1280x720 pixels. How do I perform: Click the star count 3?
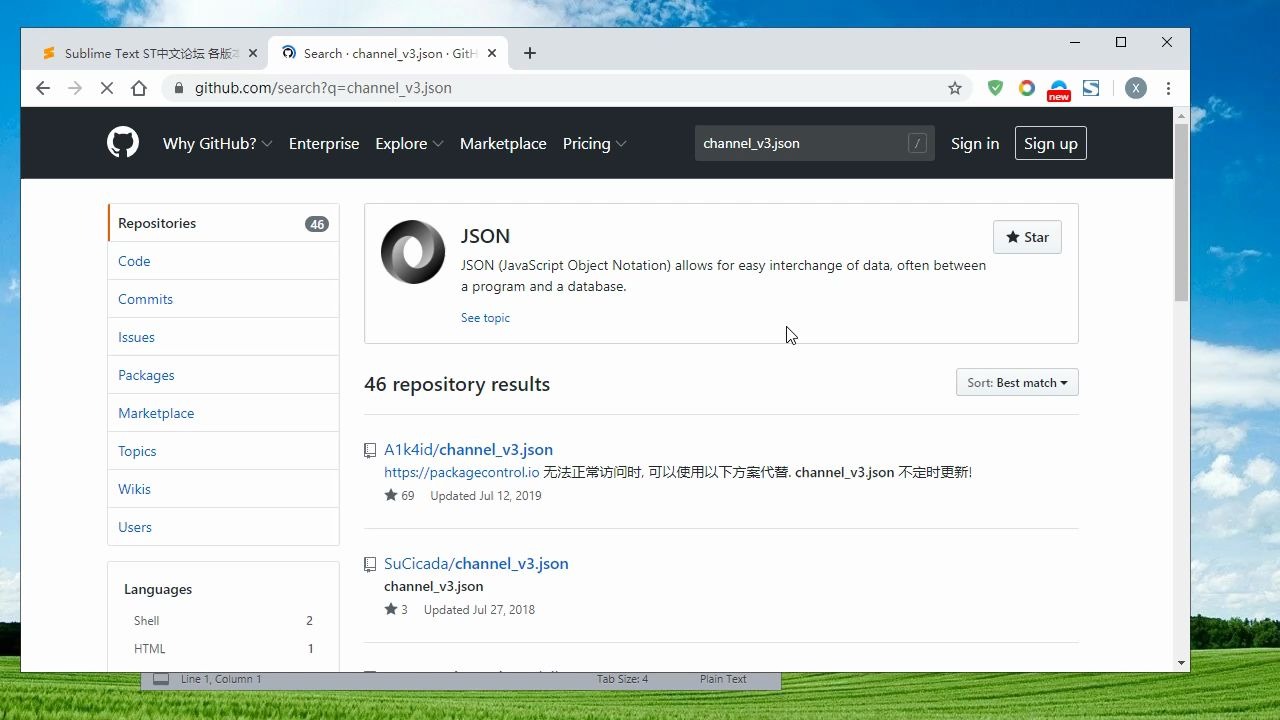pos(396,609)
